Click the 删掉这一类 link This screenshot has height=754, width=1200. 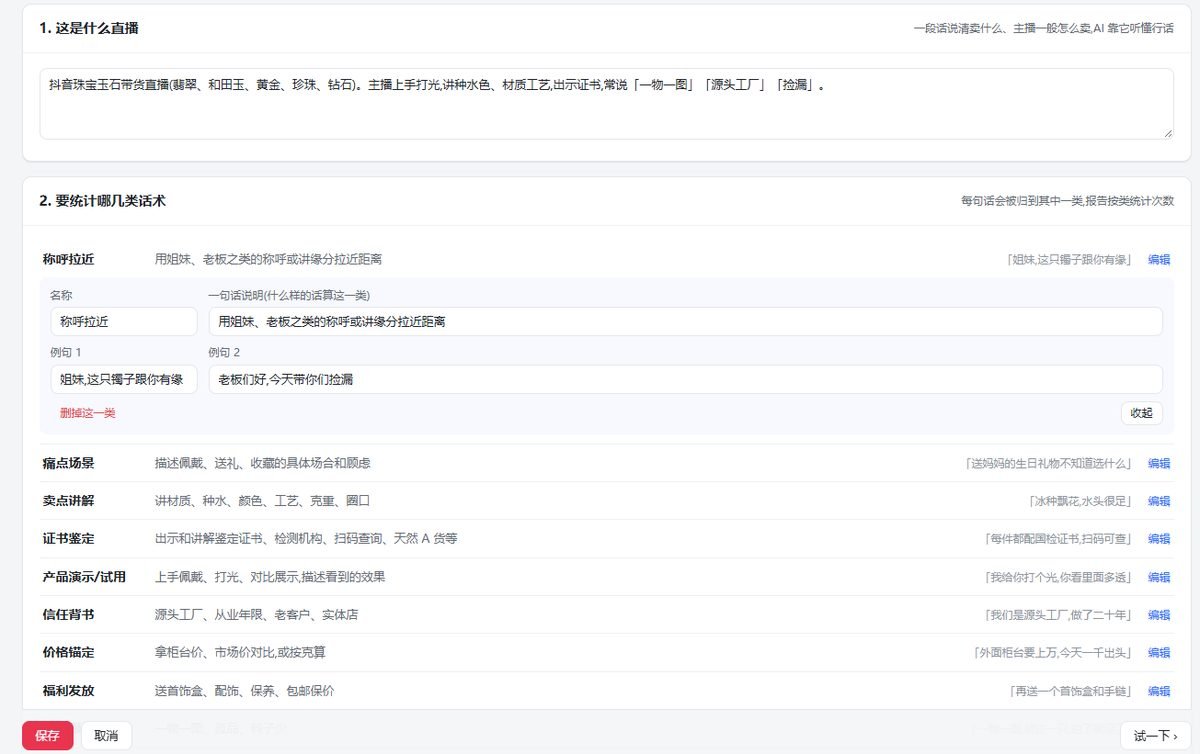tap(87, 413)
